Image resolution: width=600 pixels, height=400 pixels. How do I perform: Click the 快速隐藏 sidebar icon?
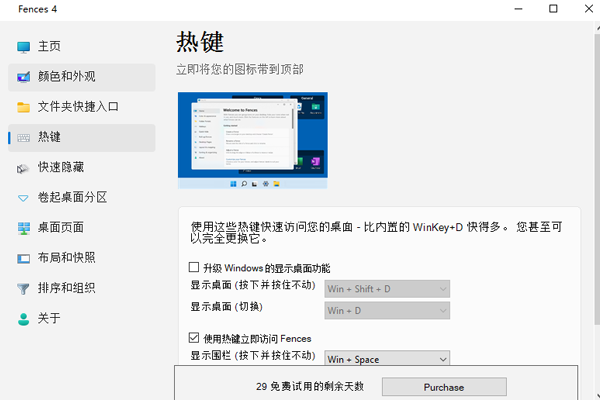pos(23,168)
